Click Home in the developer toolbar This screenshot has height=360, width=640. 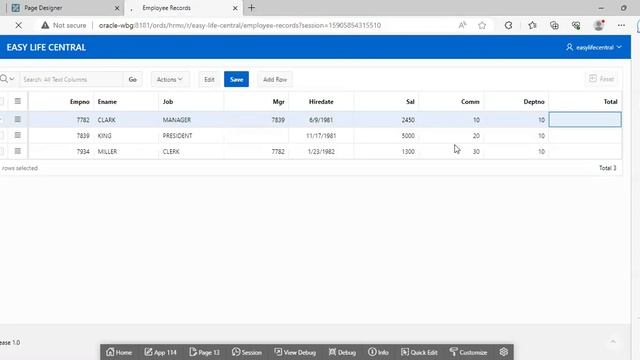point(119,352)
